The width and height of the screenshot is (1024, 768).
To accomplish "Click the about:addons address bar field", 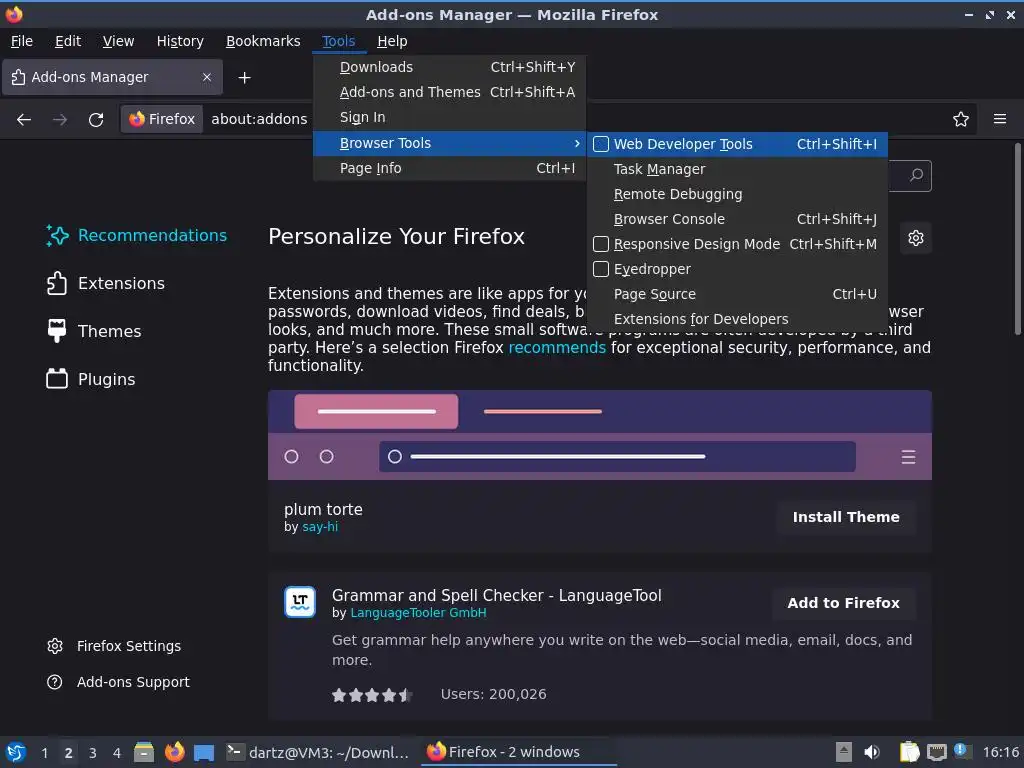I will click(x=259, y=119).
